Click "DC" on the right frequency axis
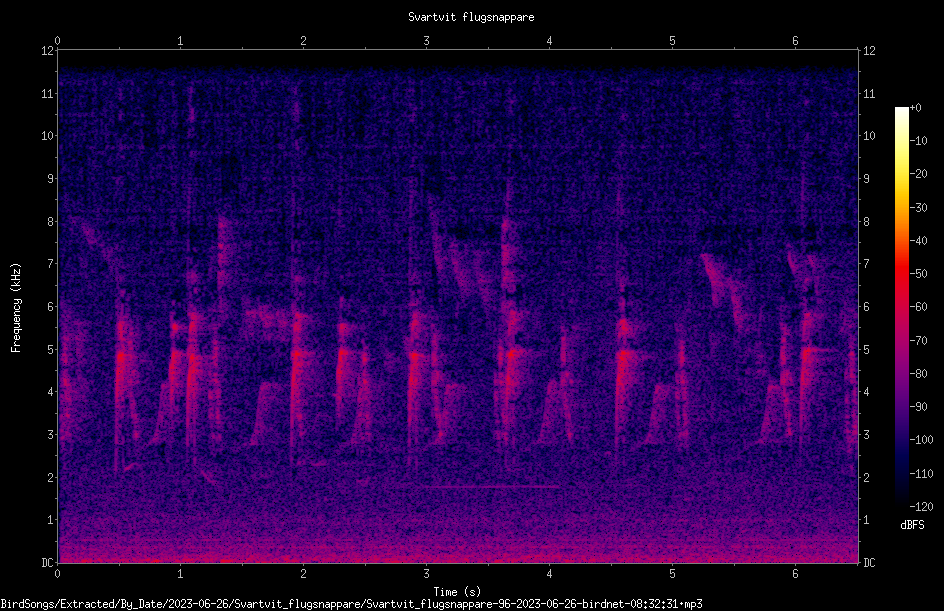 pos(869,563)
